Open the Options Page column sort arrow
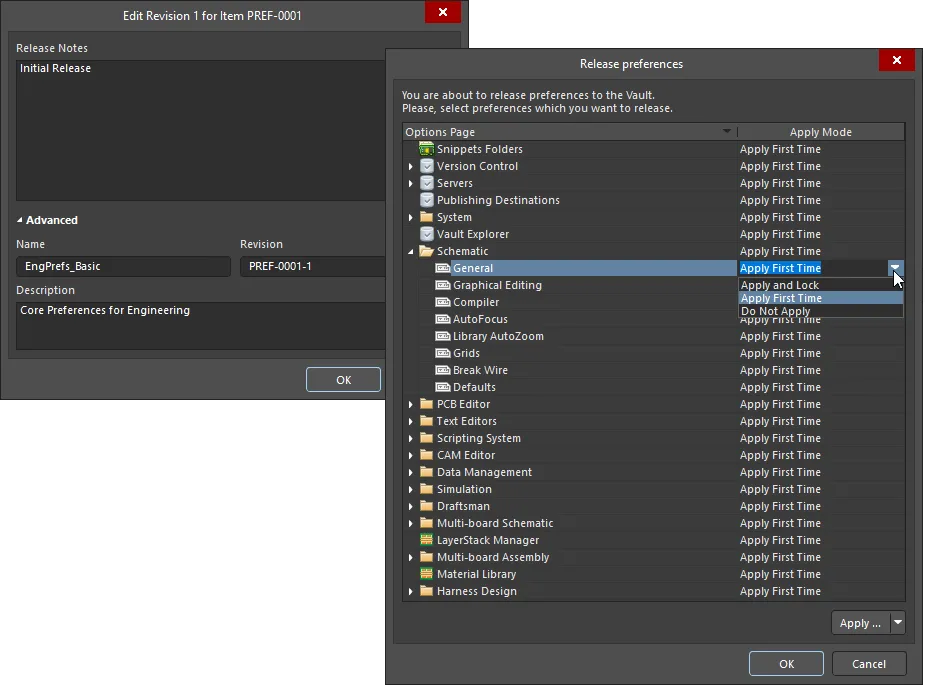The width and height of the screenshot is (925, 685). click(x=727, y=132)
